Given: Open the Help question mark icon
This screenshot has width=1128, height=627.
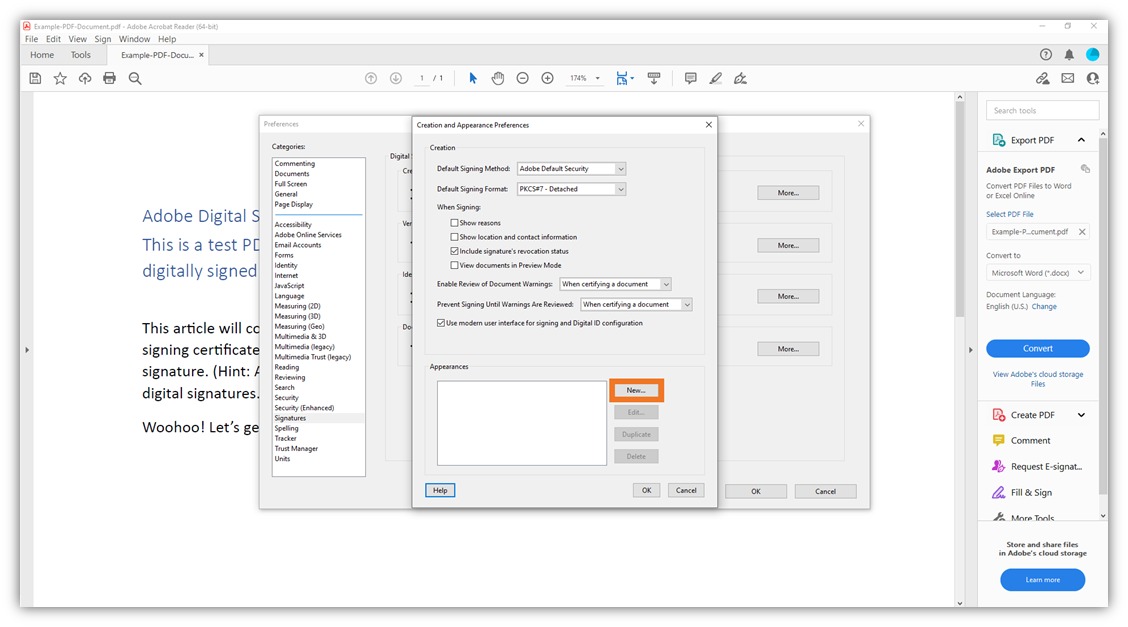Looking at the screenshot, I should tap(1046, 55).
